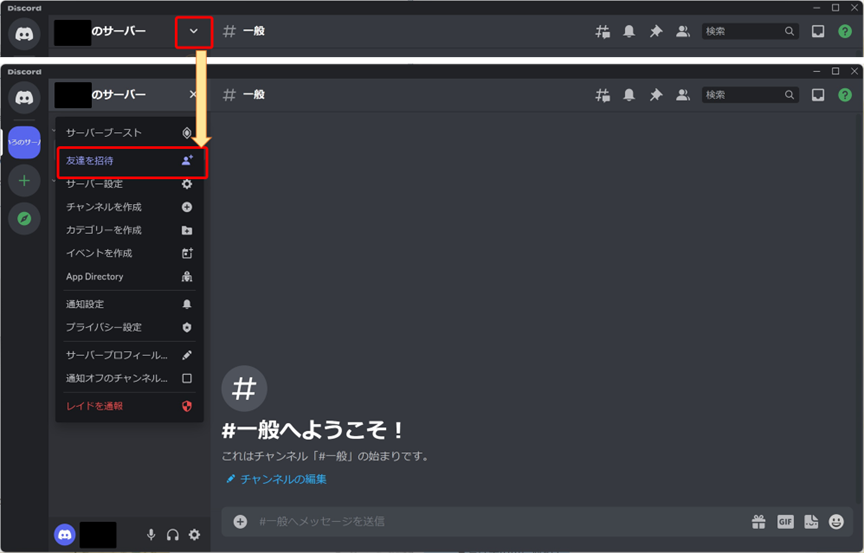Open threads icon in lower window header
Screen dimensions: 864x553
[x=602, y=95]
